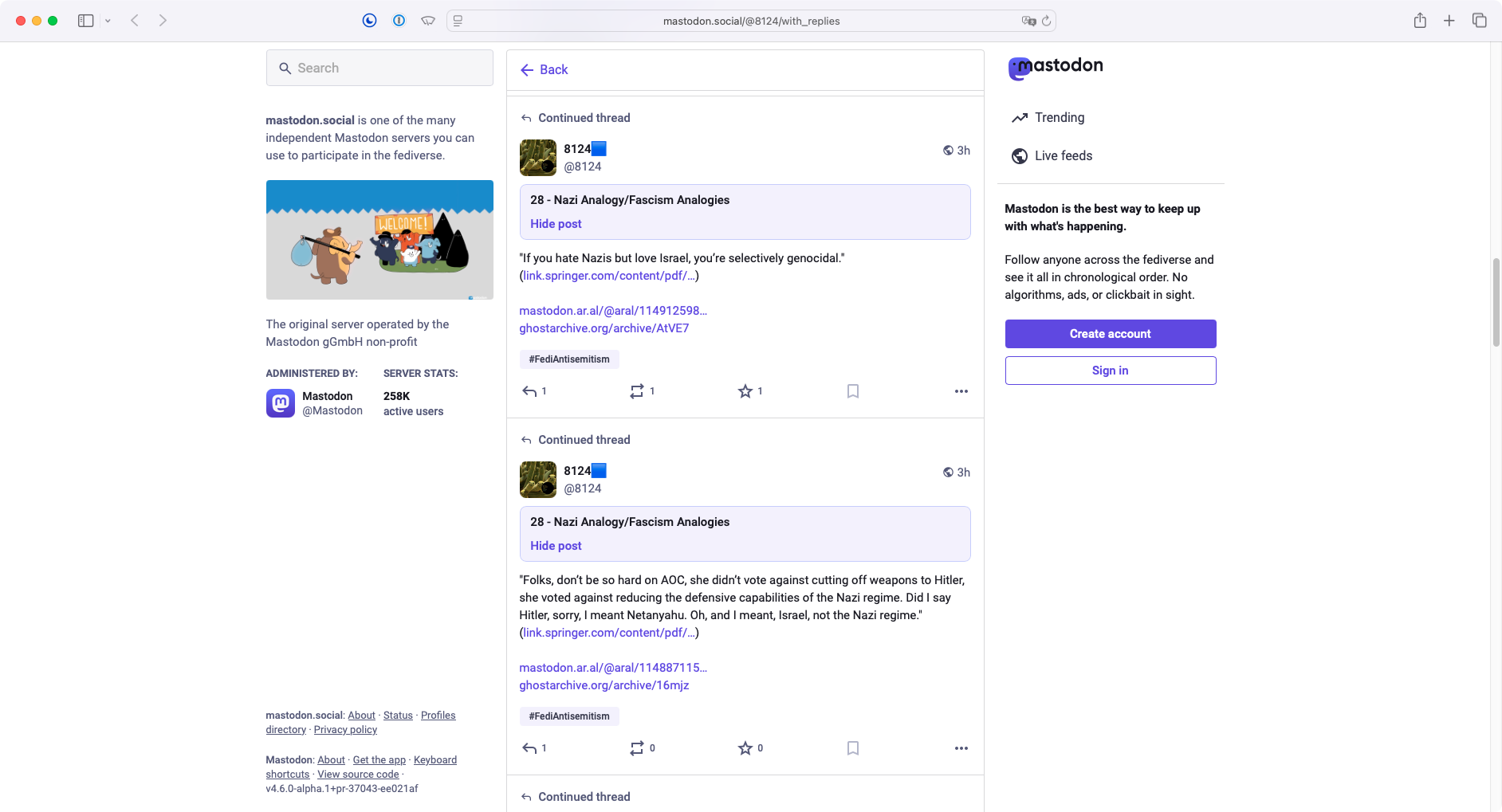Click the translate icon in address bar

1028,21
